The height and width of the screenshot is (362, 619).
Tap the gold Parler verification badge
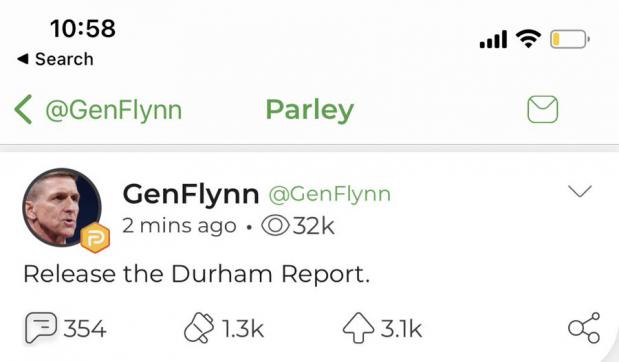click(x=95, y=238)
